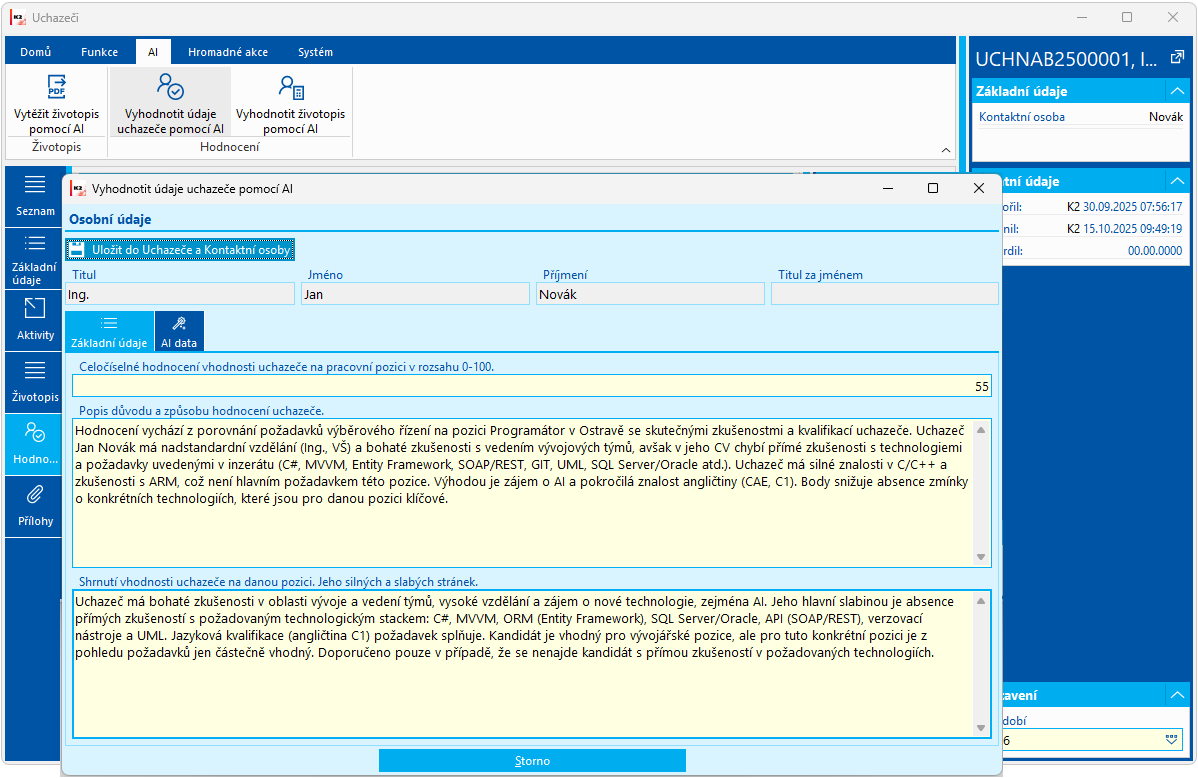
Task: Click the empty Titul za jménem field
Action: click(x=885, y=294)
